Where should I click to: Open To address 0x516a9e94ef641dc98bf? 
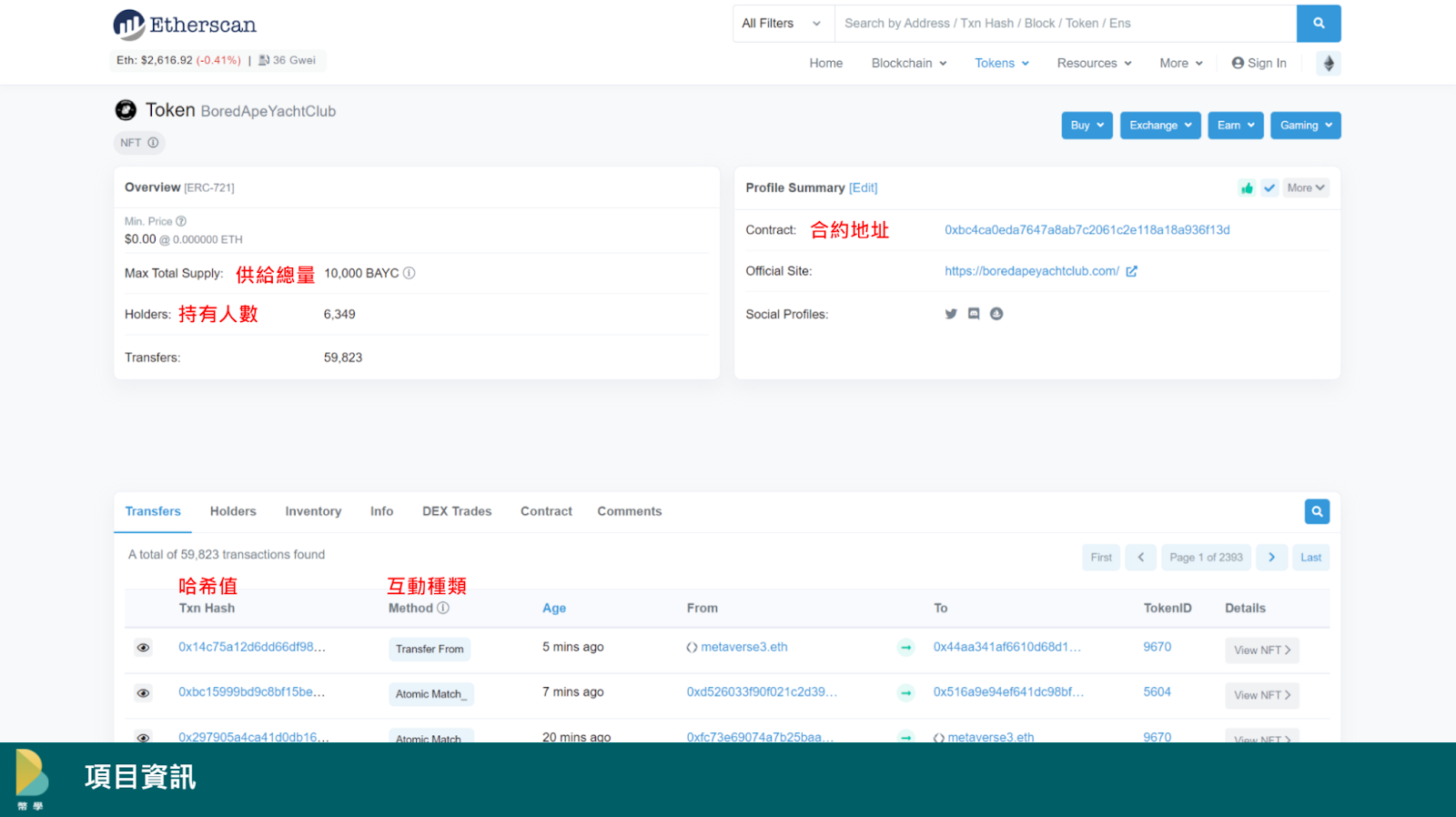[x=1008, y=691]
